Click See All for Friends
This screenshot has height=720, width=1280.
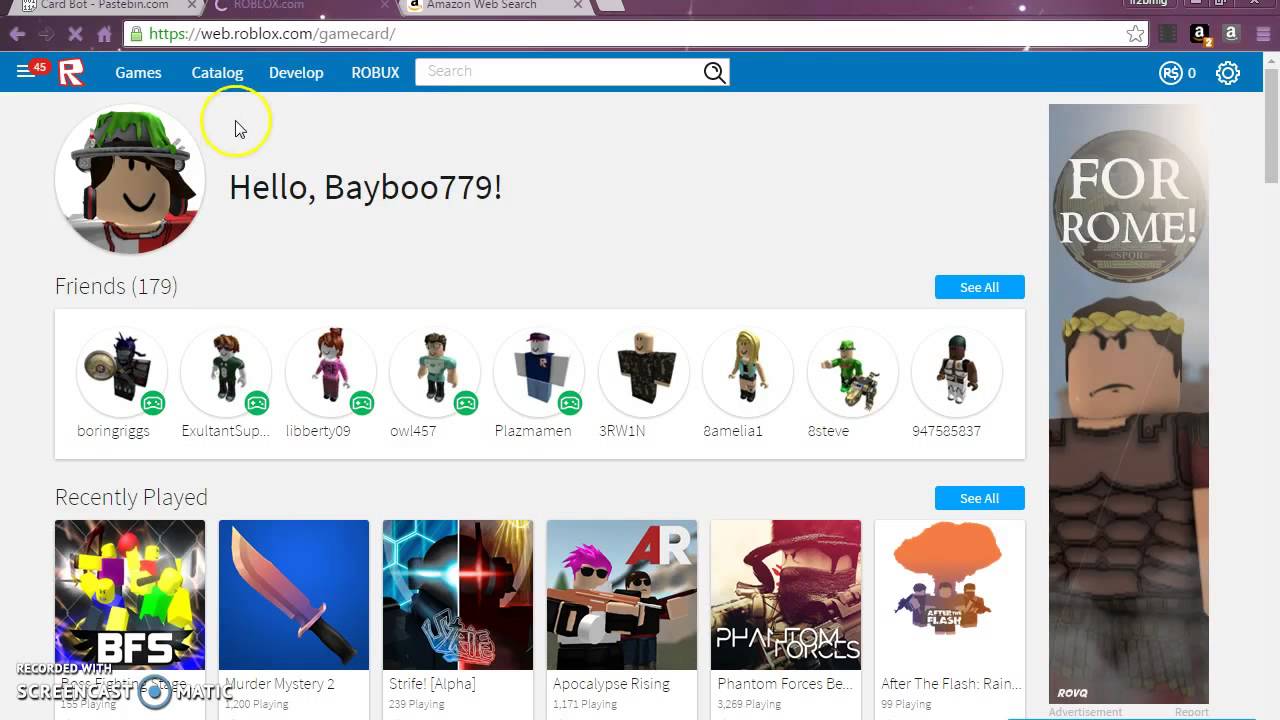[x=979, y=287]
